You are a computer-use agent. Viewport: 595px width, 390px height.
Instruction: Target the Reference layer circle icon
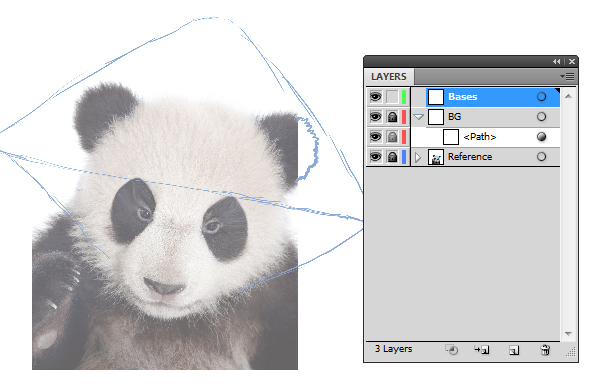[x=541, y=157]
